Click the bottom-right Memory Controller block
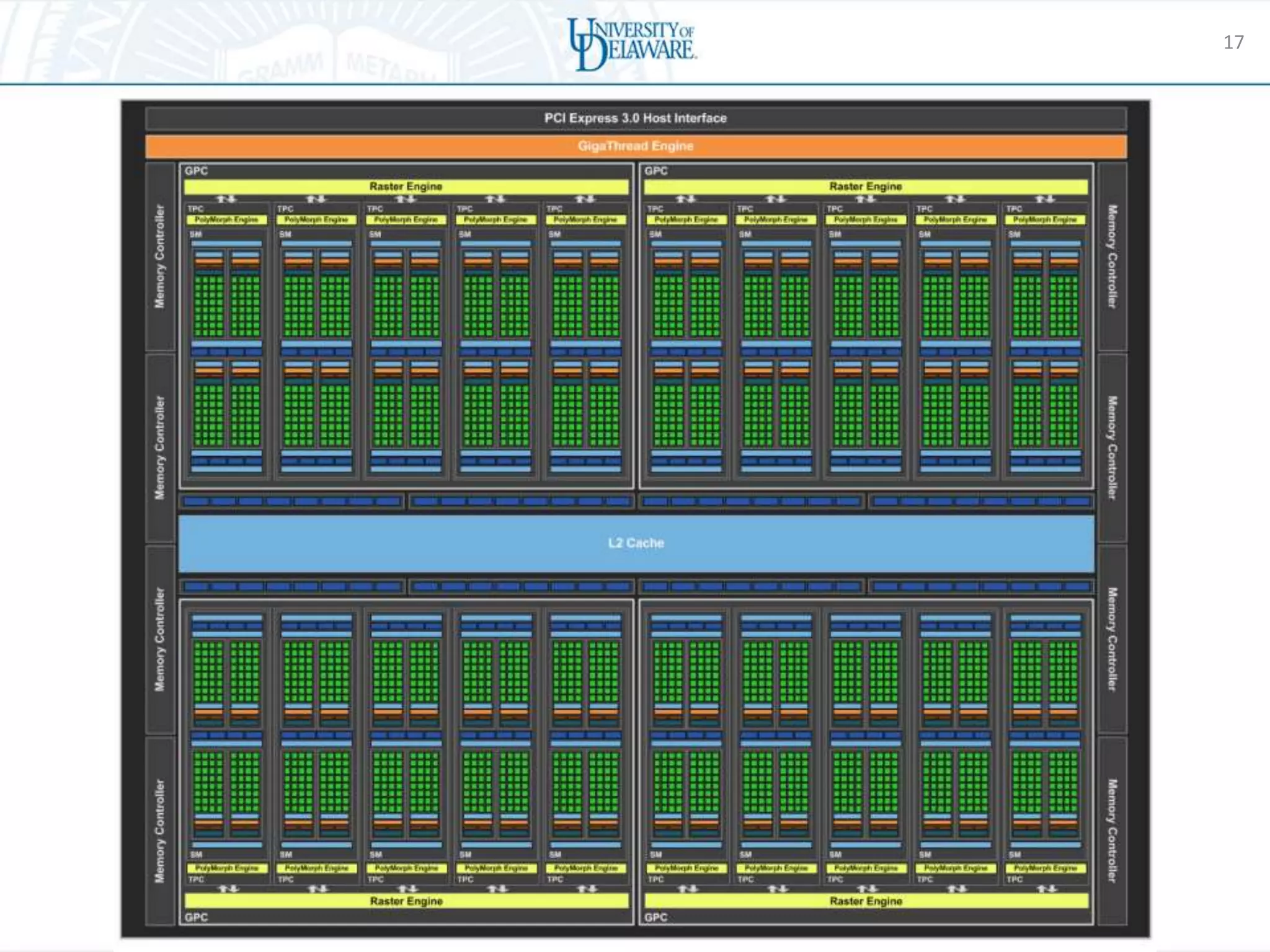 tap(1112, 831)
